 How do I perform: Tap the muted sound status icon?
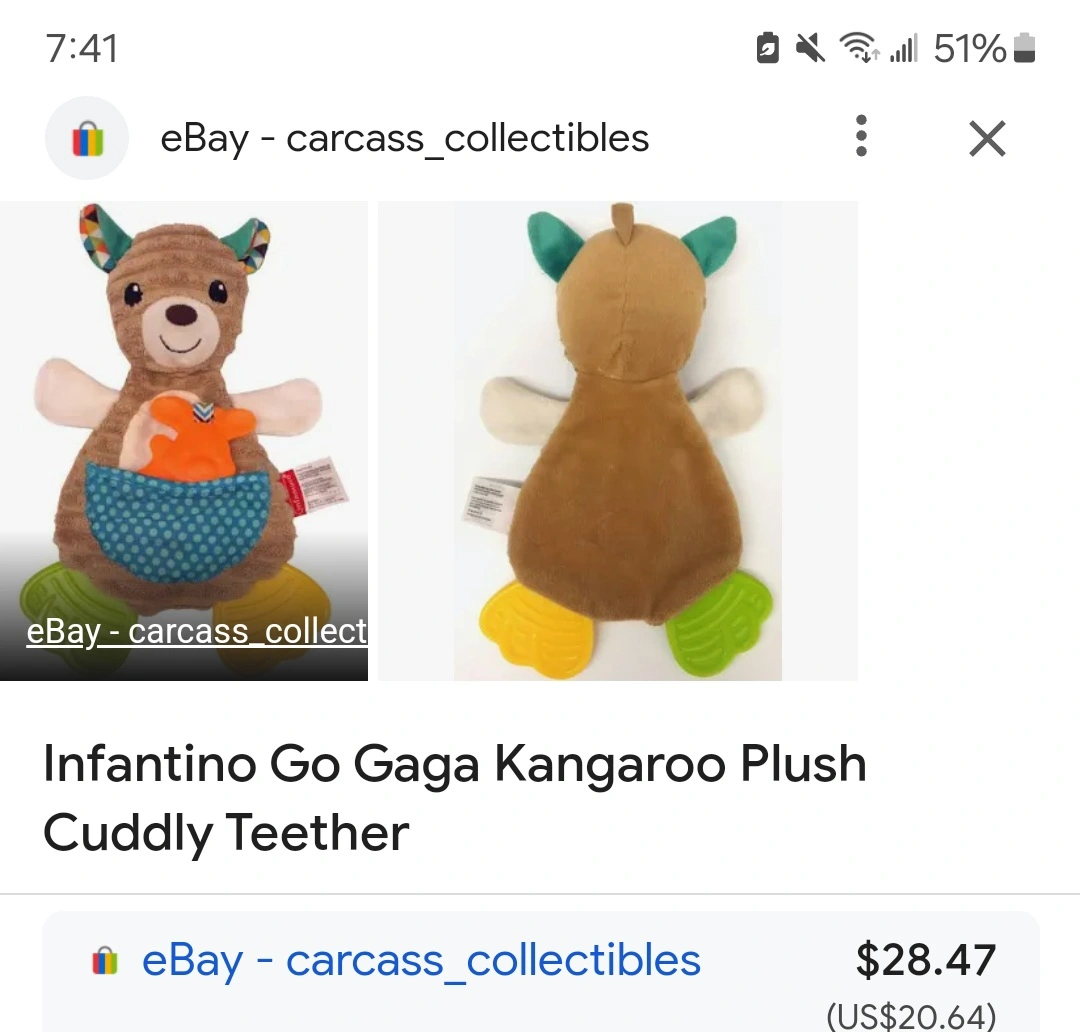coord(810,47)
